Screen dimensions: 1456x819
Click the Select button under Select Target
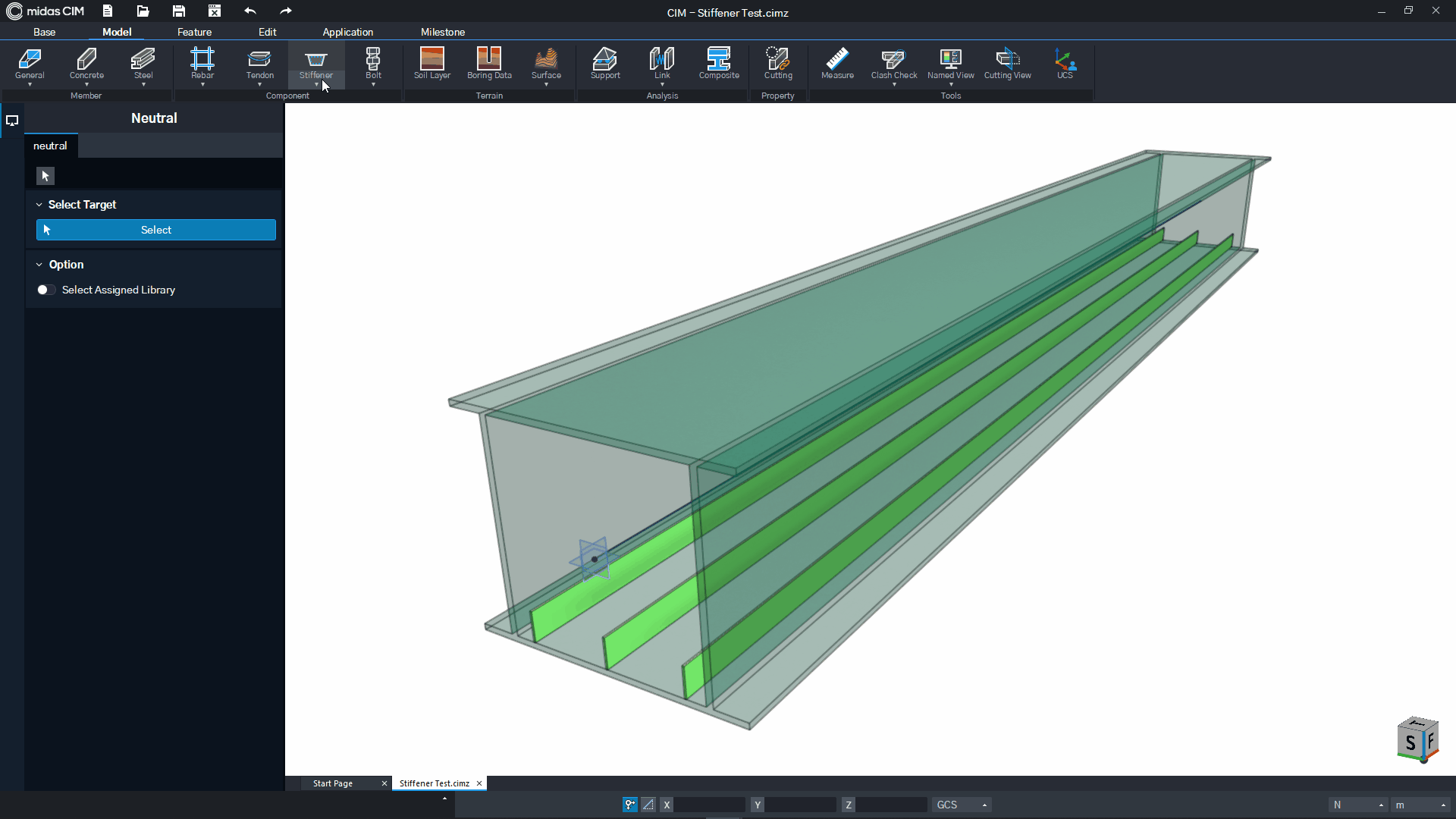click(x=156, y=230)
